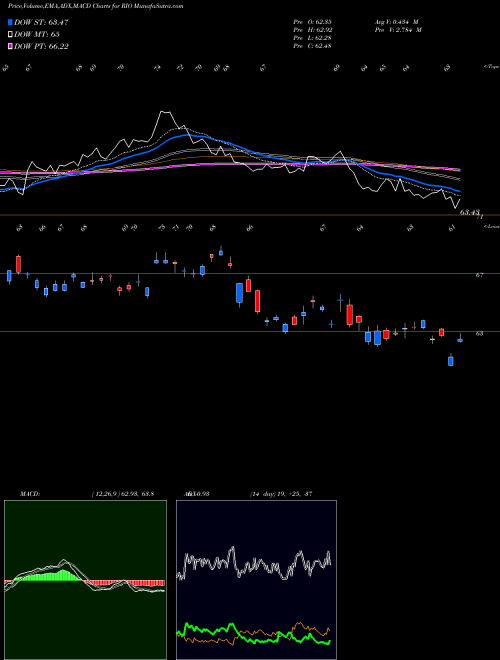The image size is (500, 660).
Task: Click the blue DOW ST legend swatch
Action: tap(11, 22)
